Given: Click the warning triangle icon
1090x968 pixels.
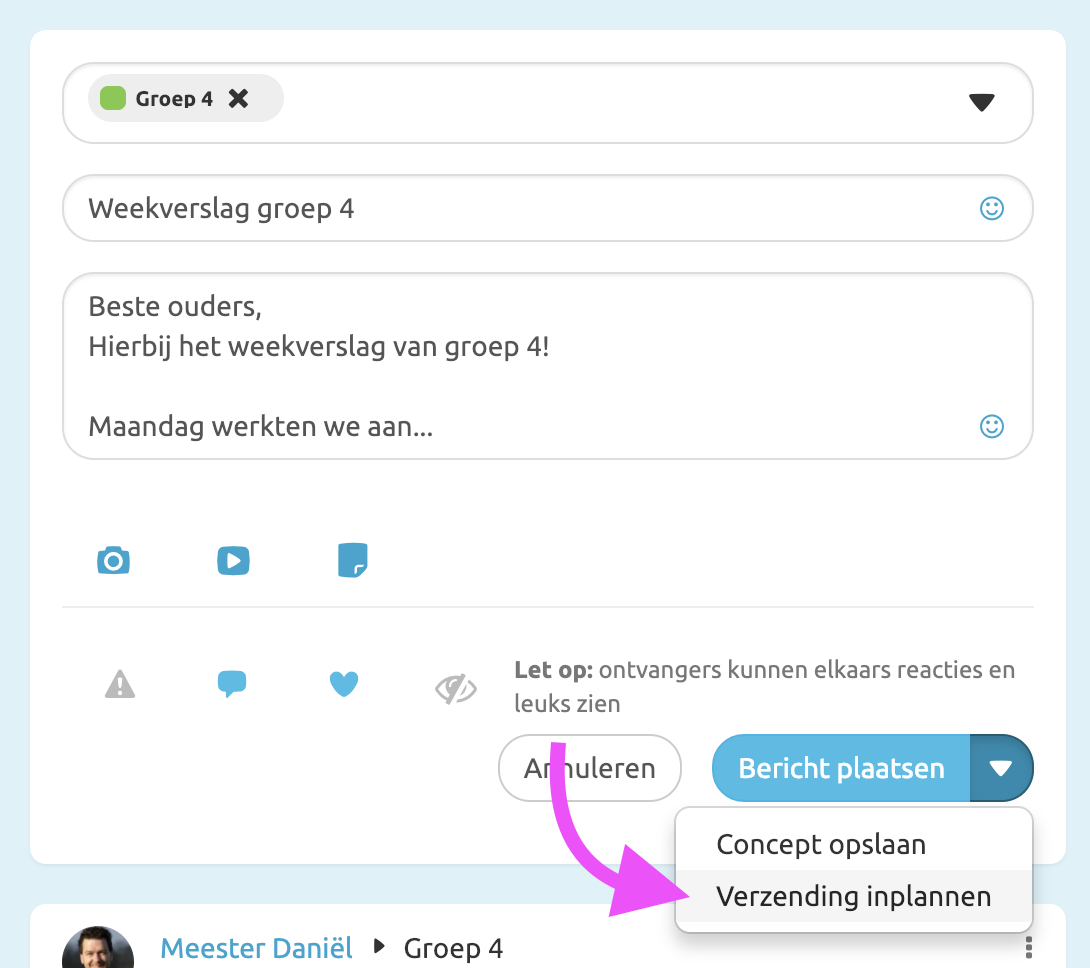Looking at the screenshot, I should pyautogui.click(x=120, y=683).
